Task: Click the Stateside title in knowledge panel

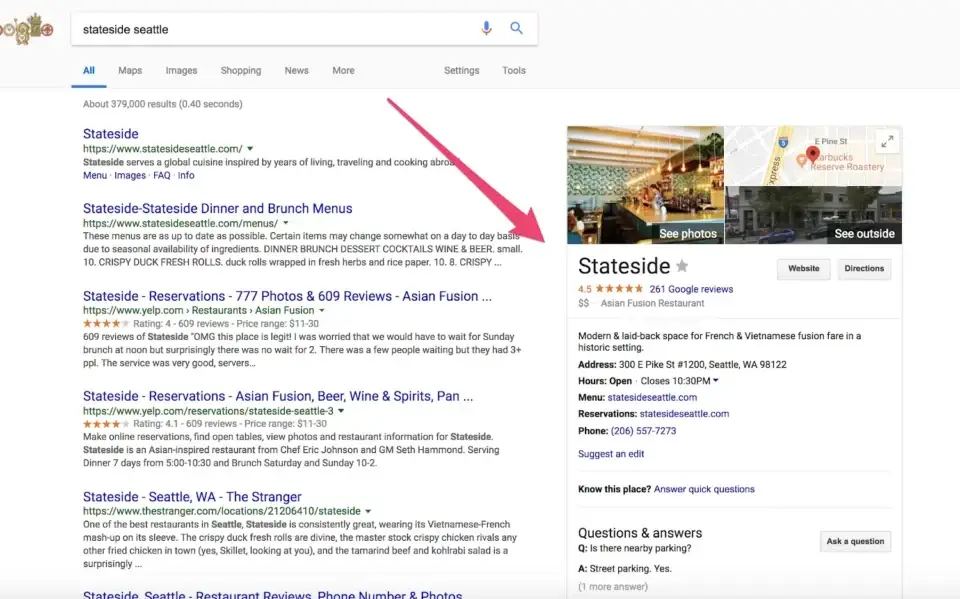Action: tap(624, 266)
